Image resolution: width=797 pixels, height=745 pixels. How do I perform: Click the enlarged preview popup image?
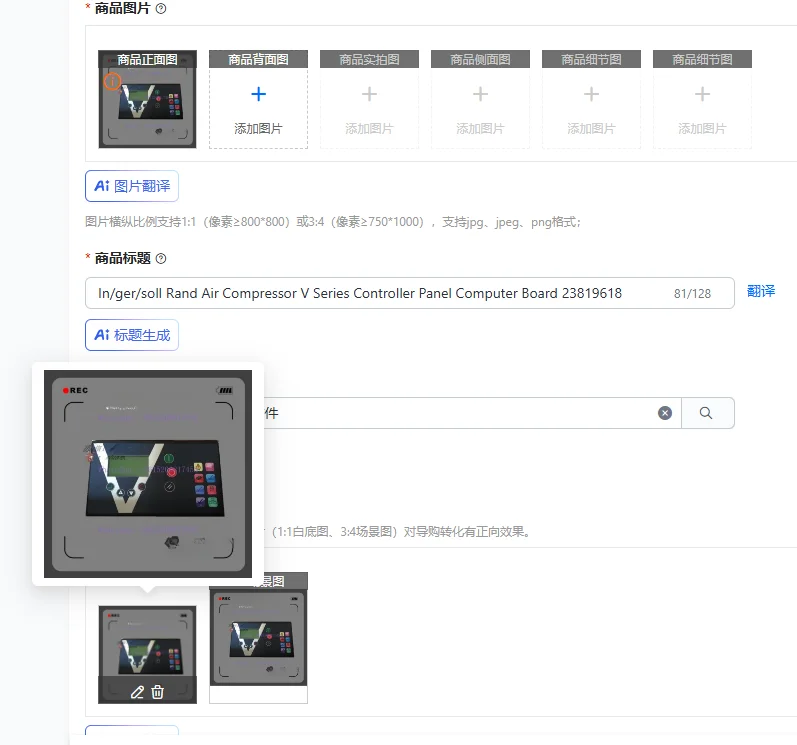(x=148, y=474)
